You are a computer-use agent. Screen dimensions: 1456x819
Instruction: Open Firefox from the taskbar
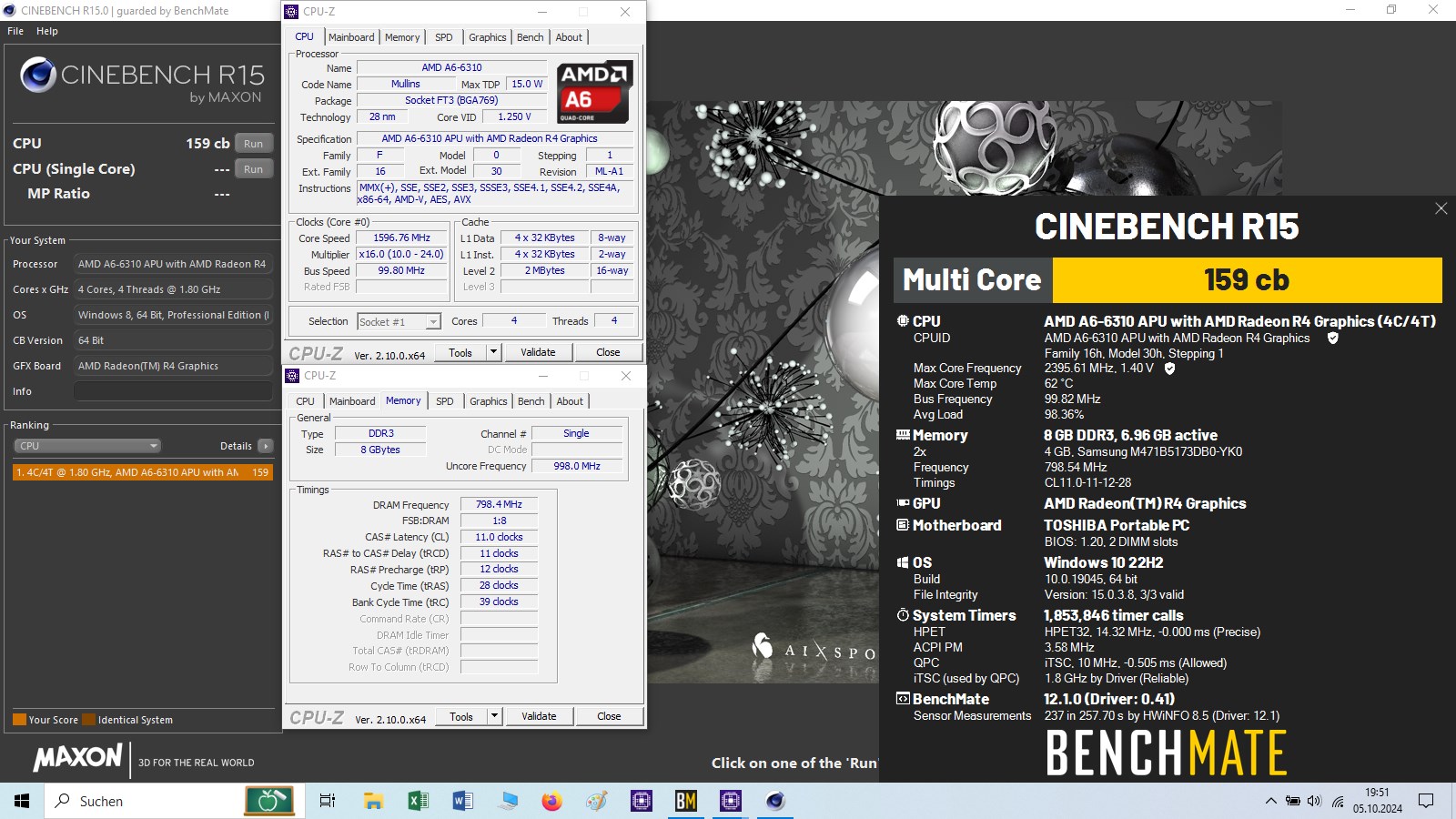click(551, 801)
